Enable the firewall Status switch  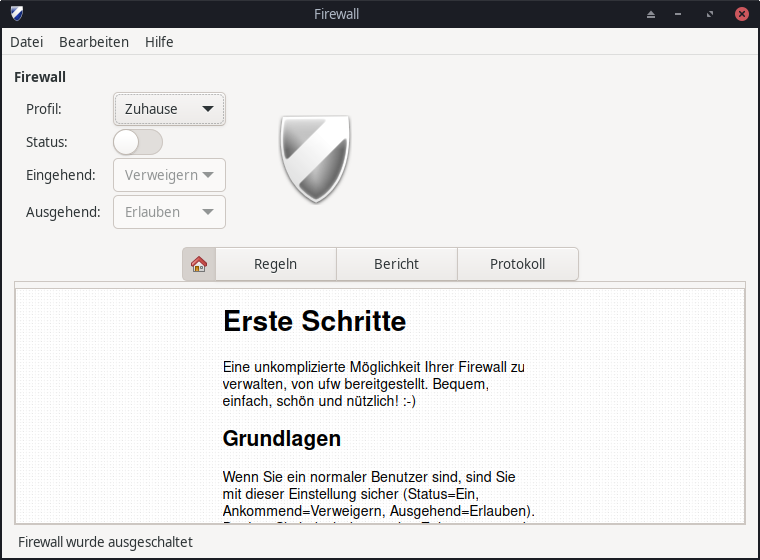tap(138, 142)
